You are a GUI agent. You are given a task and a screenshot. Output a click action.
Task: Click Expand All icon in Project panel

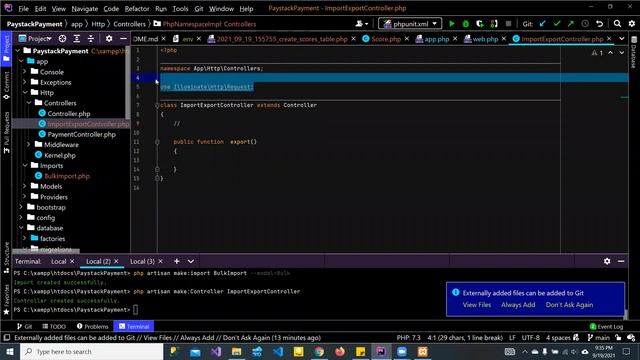coord(76,38)
